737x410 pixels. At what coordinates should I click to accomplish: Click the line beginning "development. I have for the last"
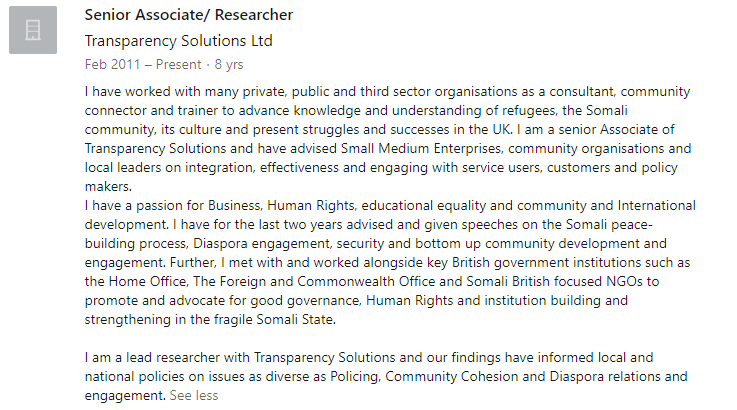[368, 224]
